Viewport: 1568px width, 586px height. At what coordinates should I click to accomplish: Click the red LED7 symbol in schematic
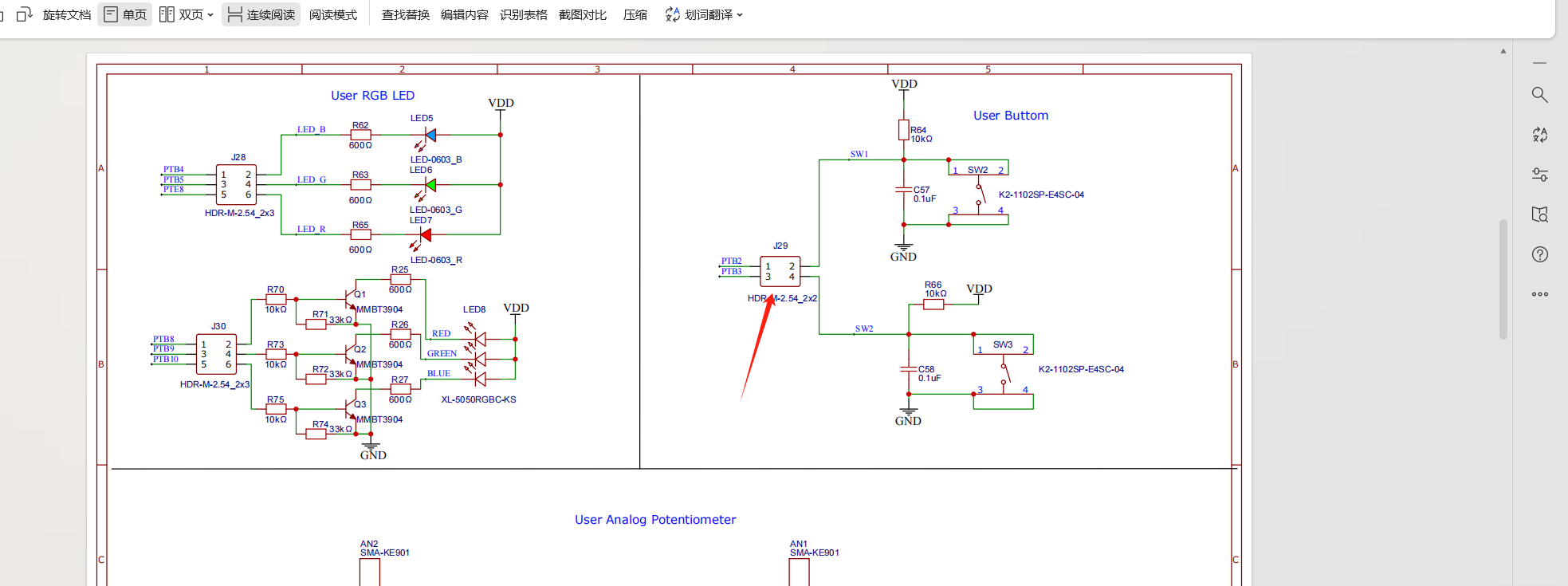pos(423,235)
